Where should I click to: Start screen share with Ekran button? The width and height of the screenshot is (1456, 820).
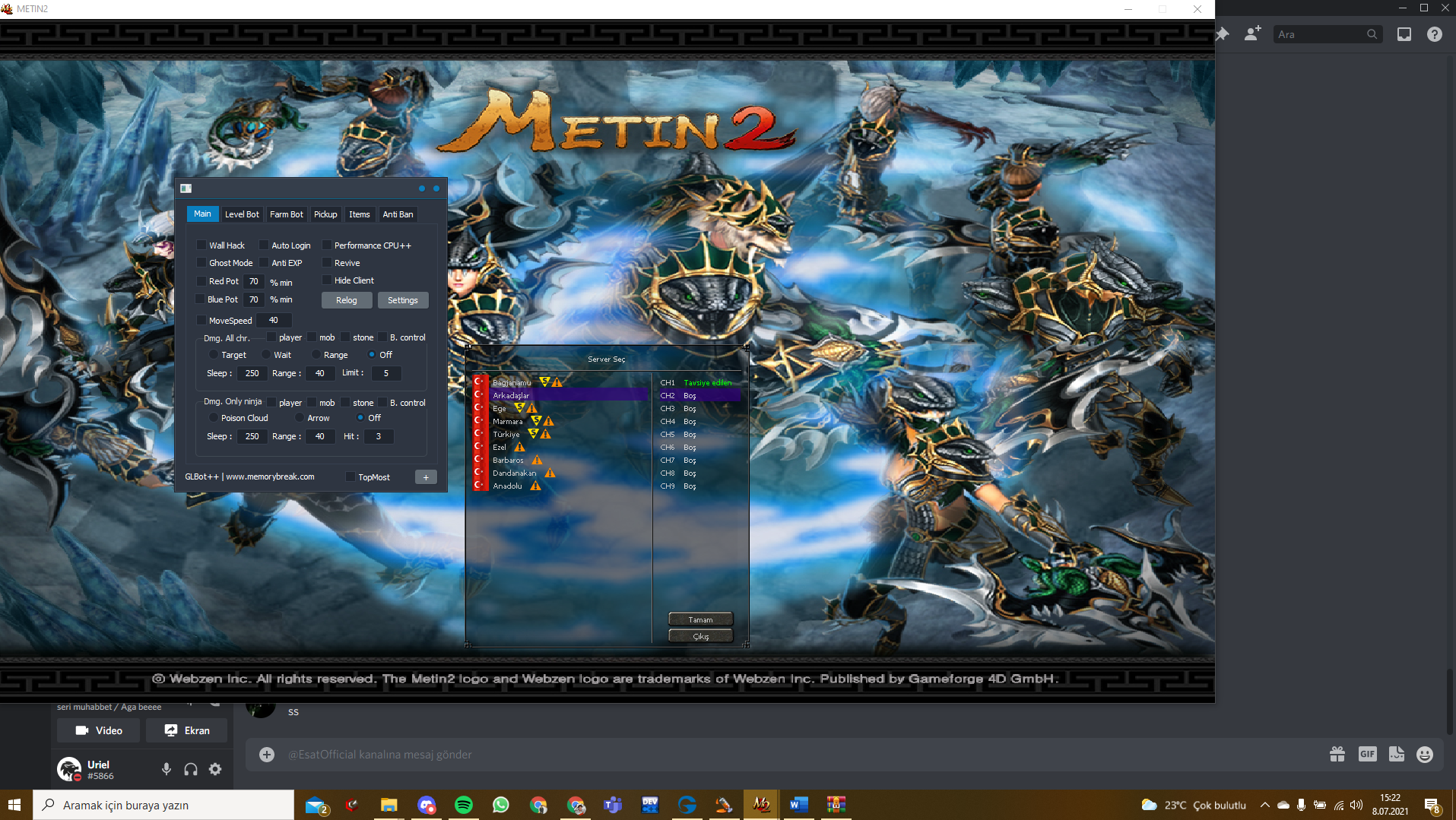(x=186, y=730)
